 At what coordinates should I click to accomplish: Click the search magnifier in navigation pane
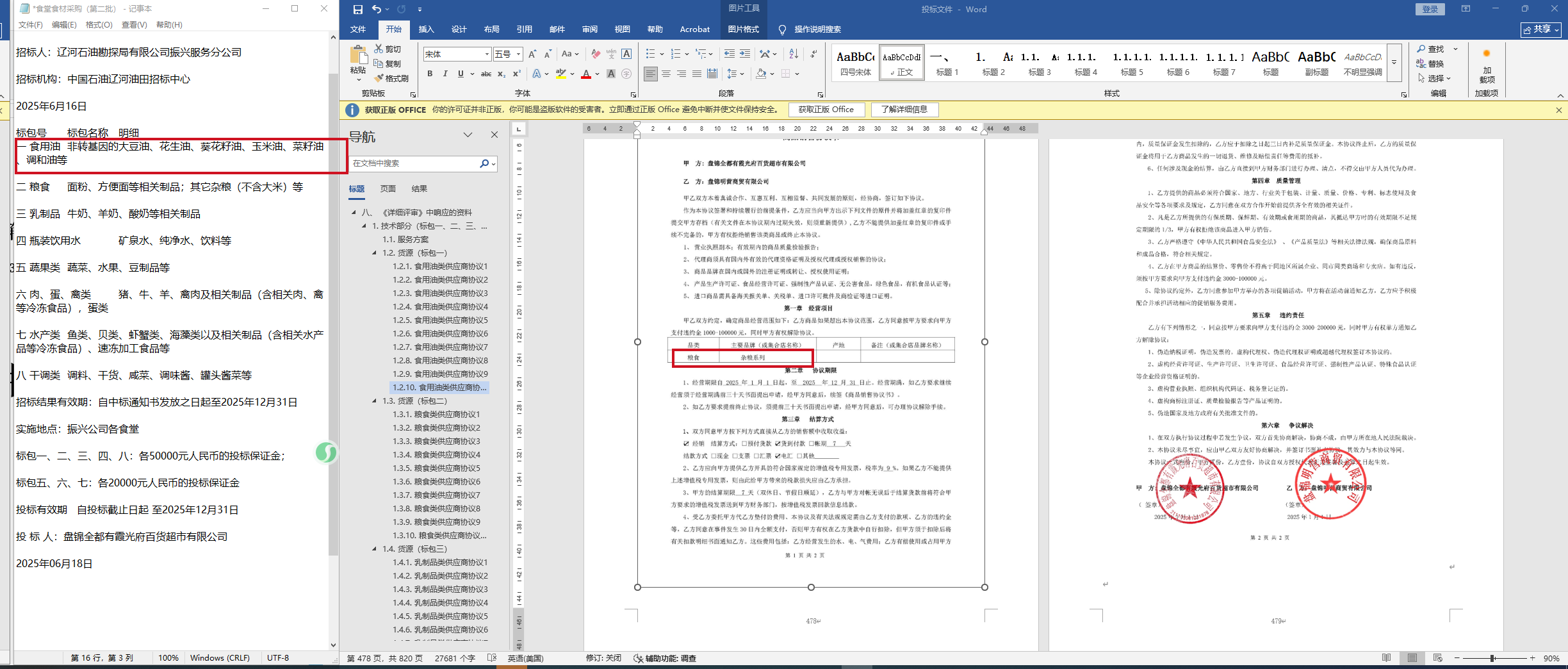(x=484, y=163)
